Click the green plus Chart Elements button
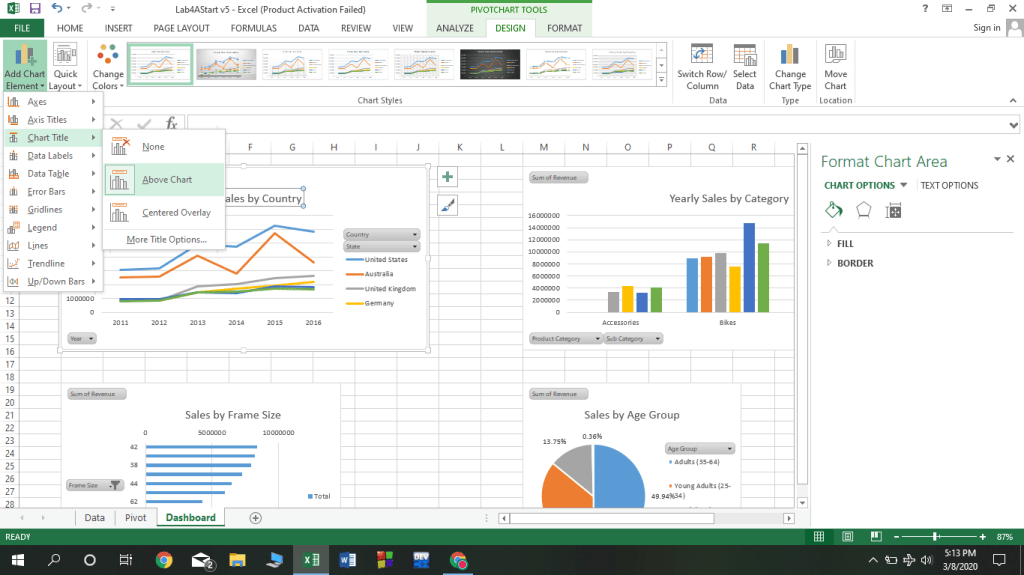This screenshot has height=575, width=1024. click(447, 177)
